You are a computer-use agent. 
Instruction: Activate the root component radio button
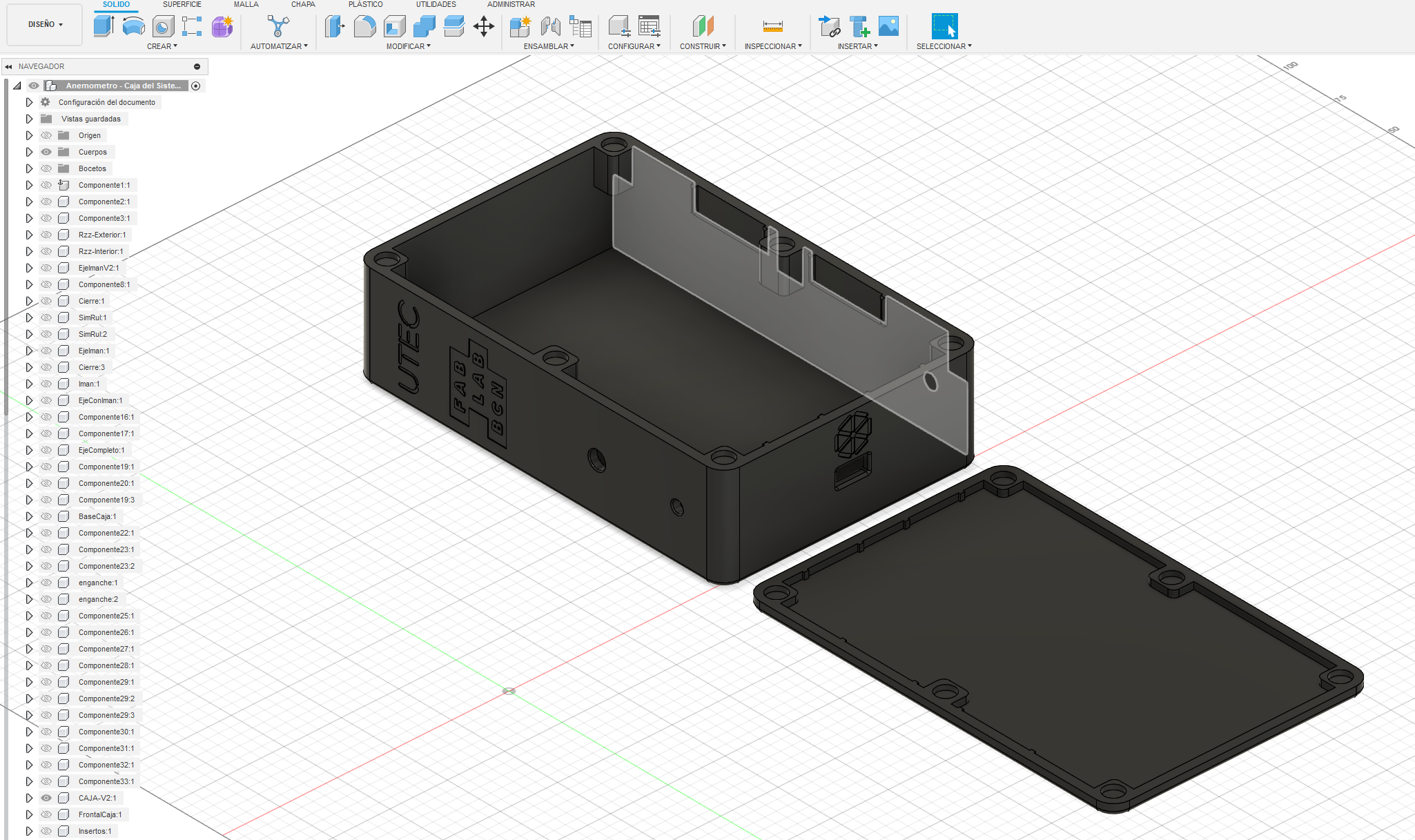coord(196,86)
